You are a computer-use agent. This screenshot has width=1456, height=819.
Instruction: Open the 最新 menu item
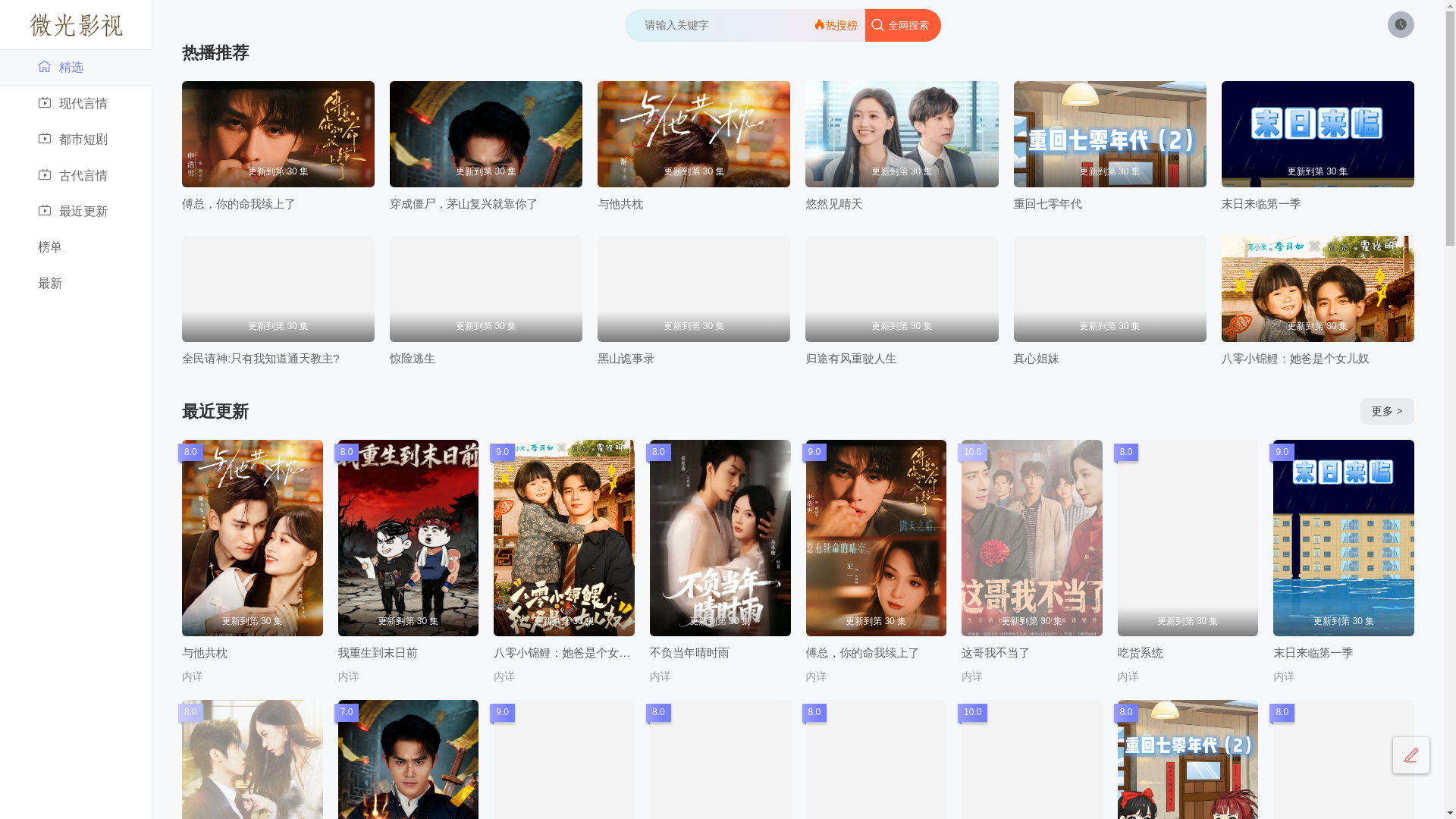tap(50, 283)
